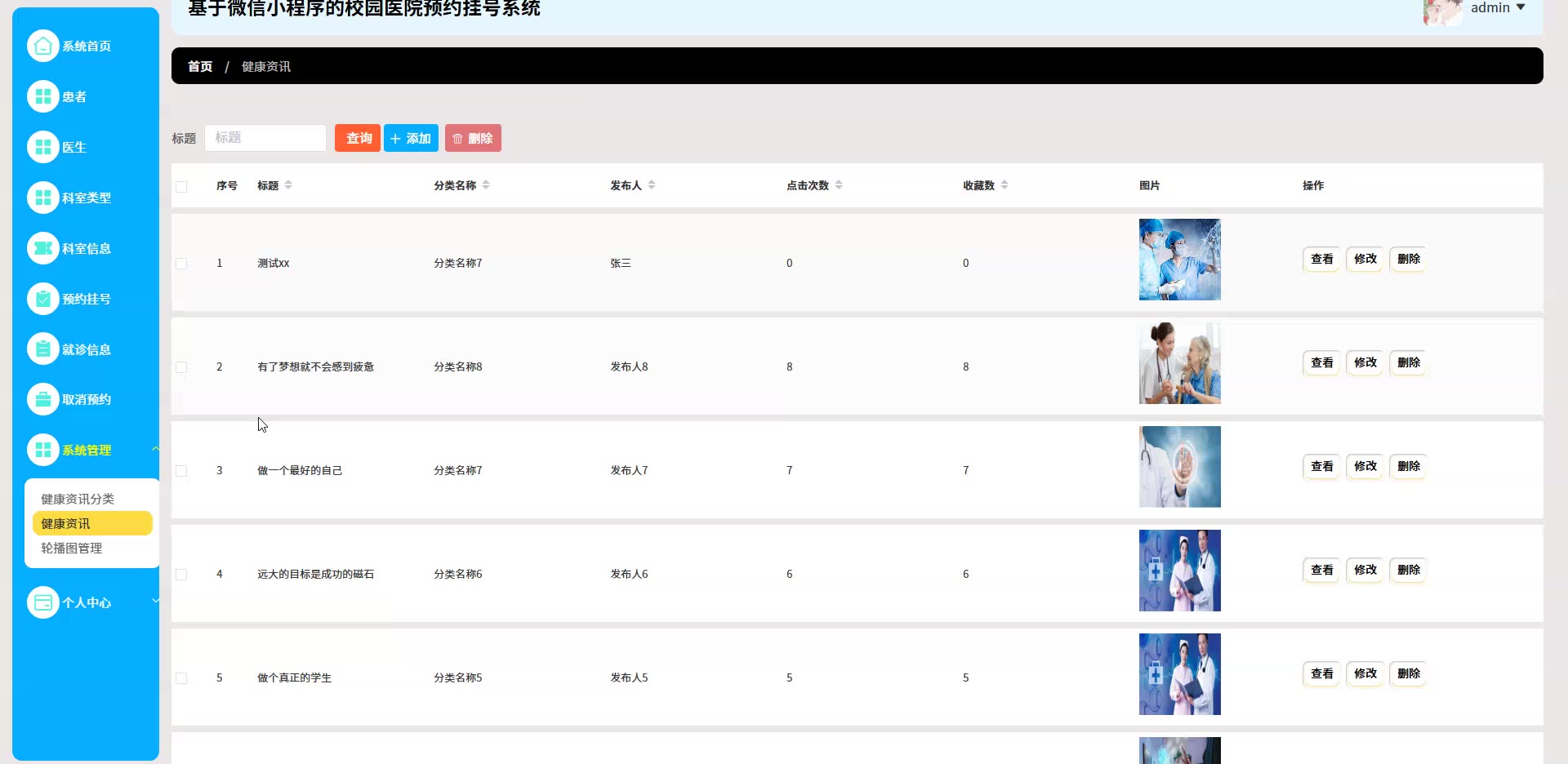Click the 健康资讯 breadcrumb text
Image resolution: width=1568 pixels, height=764 pixels.
[x=266, y=66]
